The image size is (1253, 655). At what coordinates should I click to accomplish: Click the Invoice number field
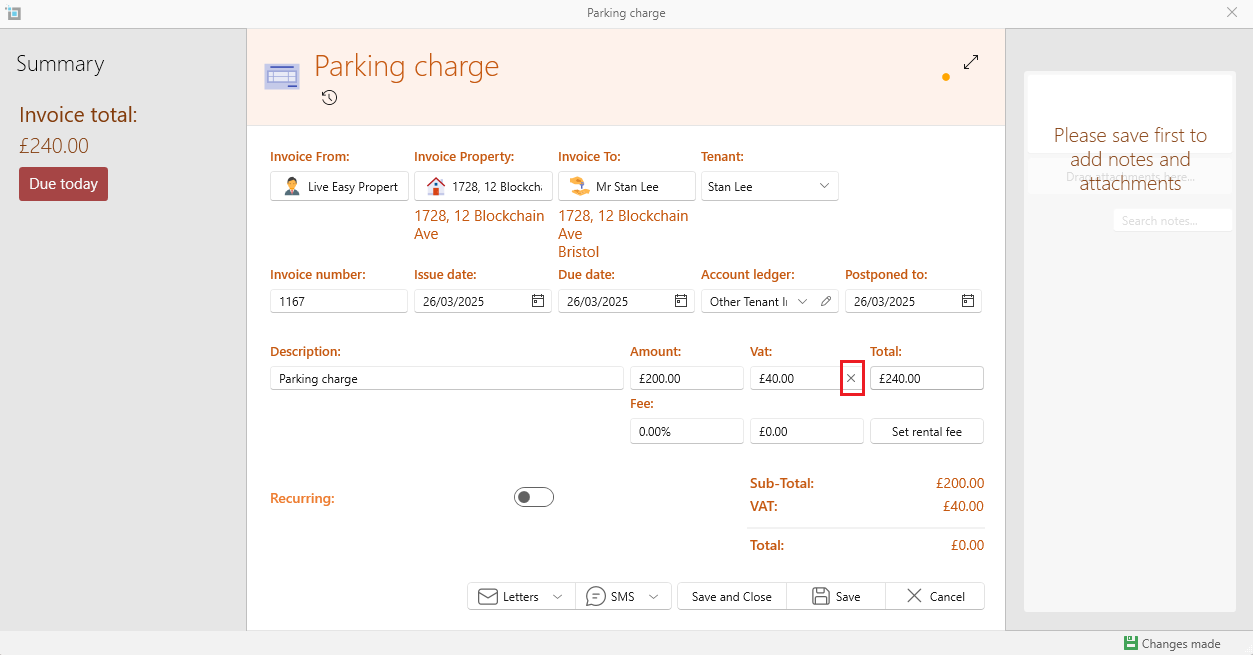click(x=339, y=301)
